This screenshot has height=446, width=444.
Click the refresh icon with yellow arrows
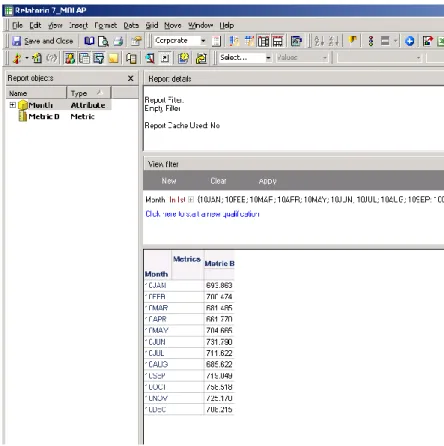click(x=201, y=58)
